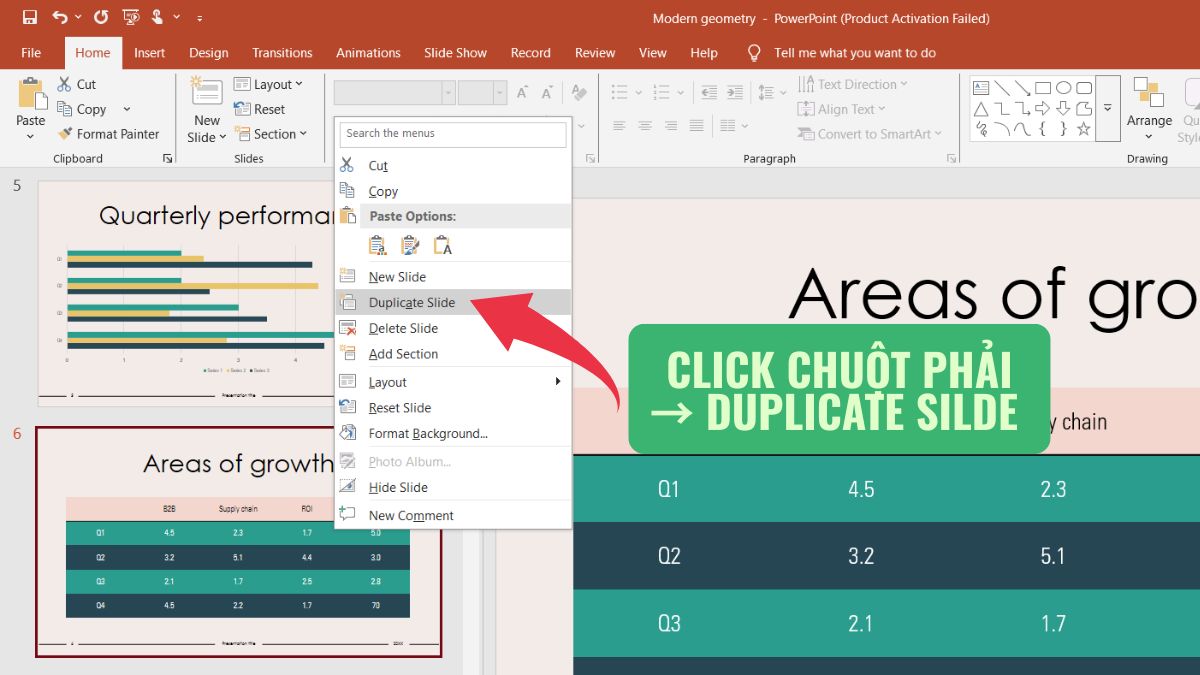Expand the shapes gallery More arrow
Image resolution: width=1200 pixels, height=675 pixels.
pos(1107,108)
